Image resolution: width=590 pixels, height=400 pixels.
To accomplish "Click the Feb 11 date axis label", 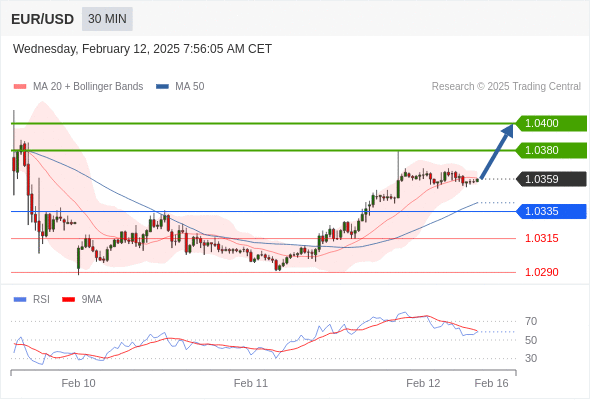I will [251, 383].
